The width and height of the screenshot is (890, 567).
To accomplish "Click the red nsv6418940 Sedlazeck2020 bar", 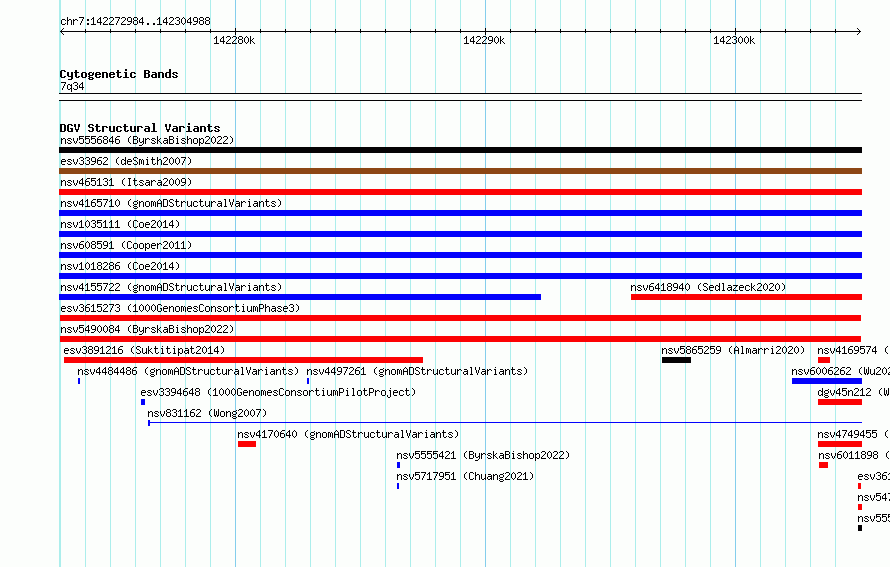I will (x=746, y=297).
